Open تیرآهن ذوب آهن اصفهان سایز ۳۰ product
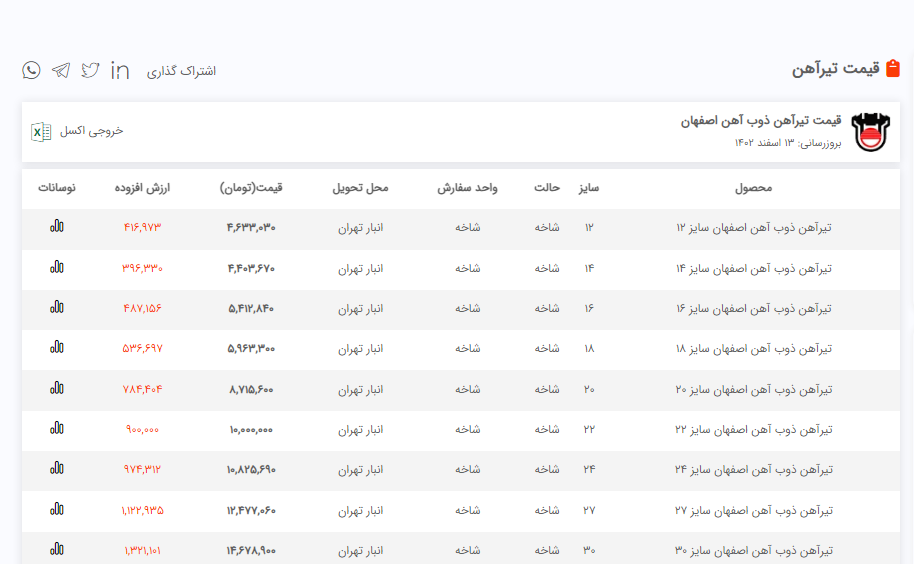This screenshot has height=564, width=914. pos(753,550)
